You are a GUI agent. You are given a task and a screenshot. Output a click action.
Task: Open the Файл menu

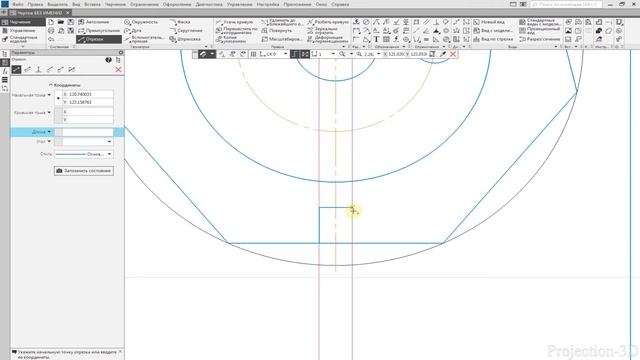click(x=18, y=4)
